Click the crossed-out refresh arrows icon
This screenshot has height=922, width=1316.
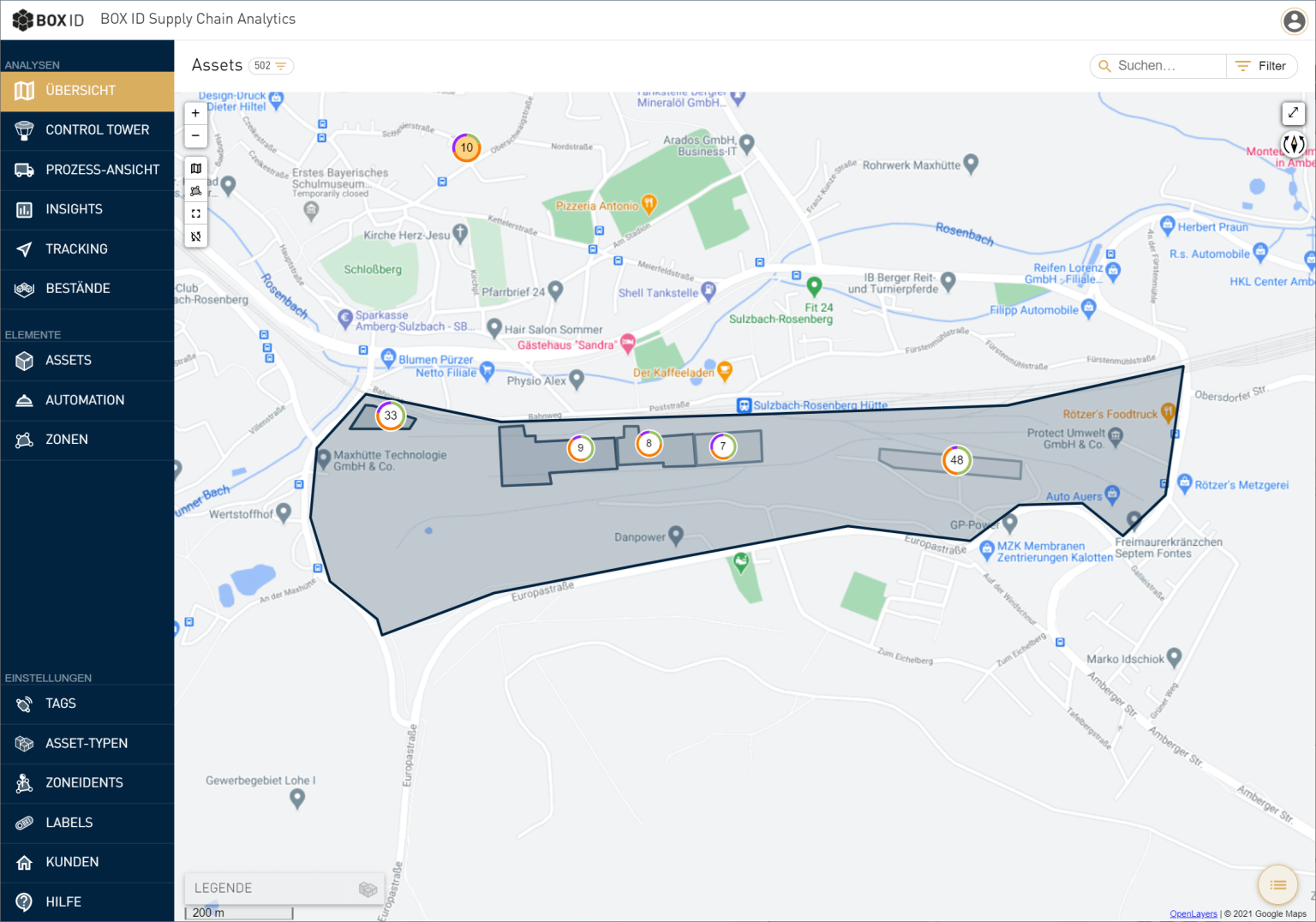196,236
